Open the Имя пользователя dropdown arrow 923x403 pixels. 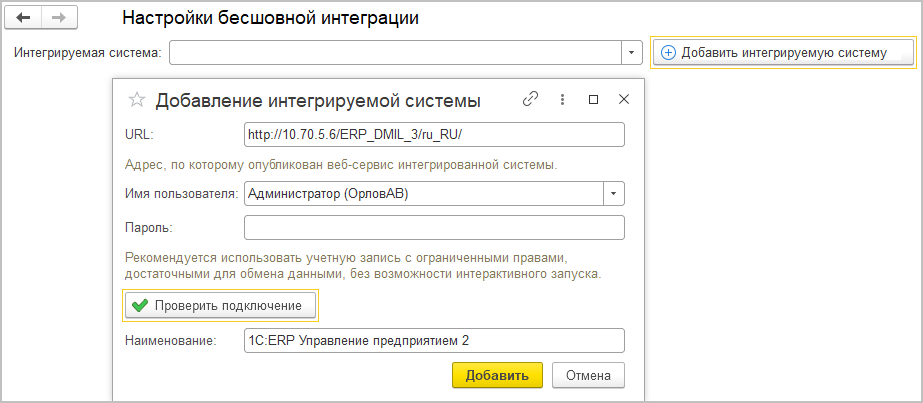[614, 194]
